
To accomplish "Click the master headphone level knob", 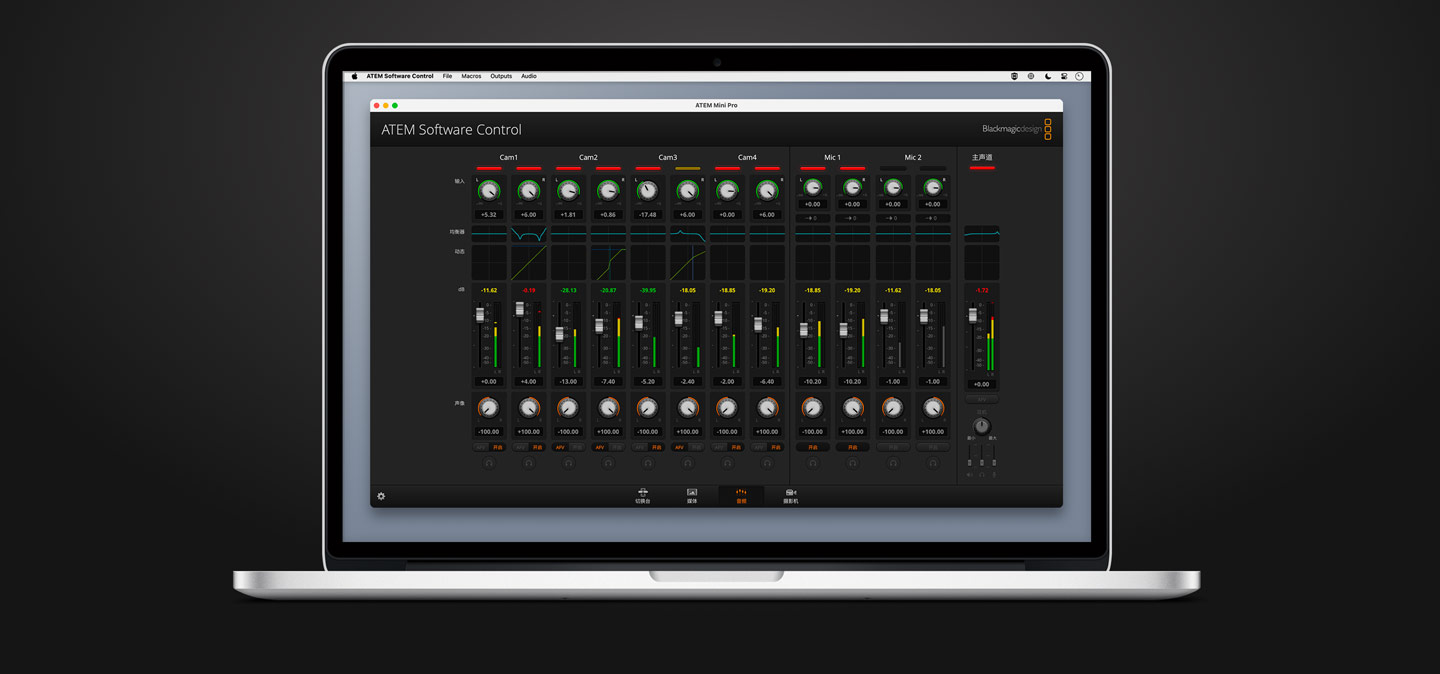I will 981,426.
